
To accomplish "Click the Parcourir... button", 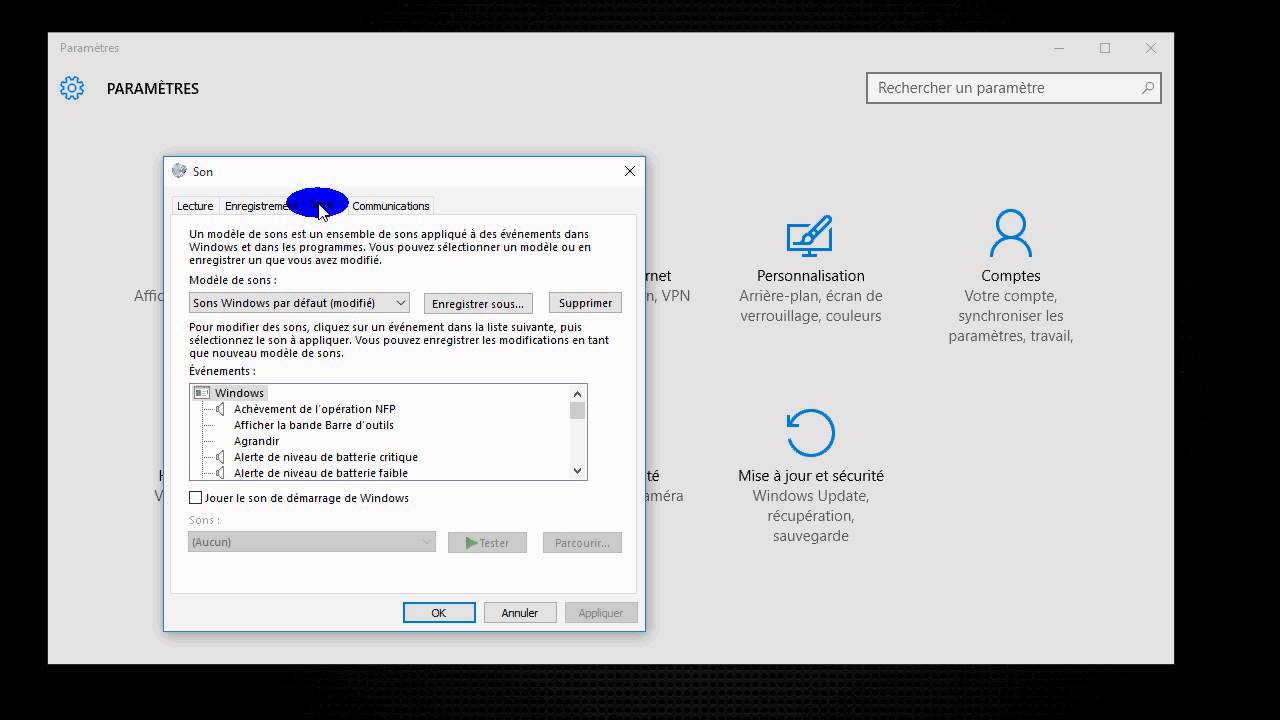I will 582,543.
